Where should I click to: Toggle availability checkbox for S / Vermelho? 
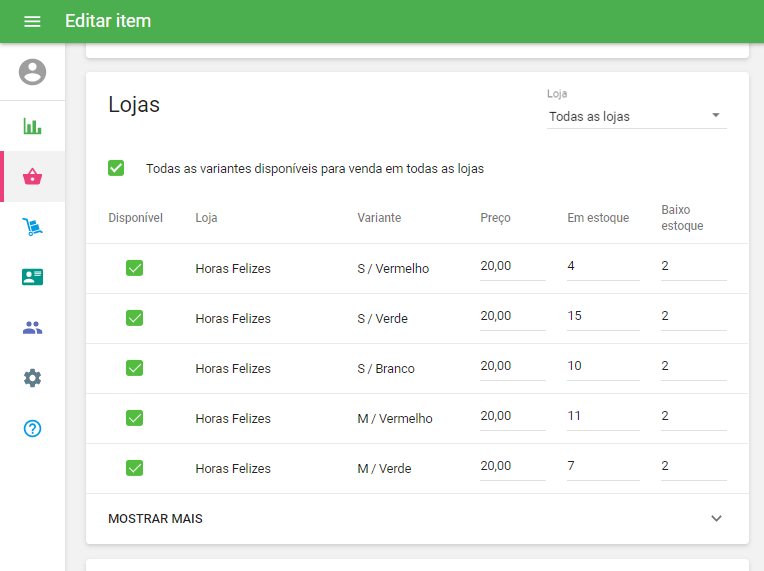(x=134, y=268)
